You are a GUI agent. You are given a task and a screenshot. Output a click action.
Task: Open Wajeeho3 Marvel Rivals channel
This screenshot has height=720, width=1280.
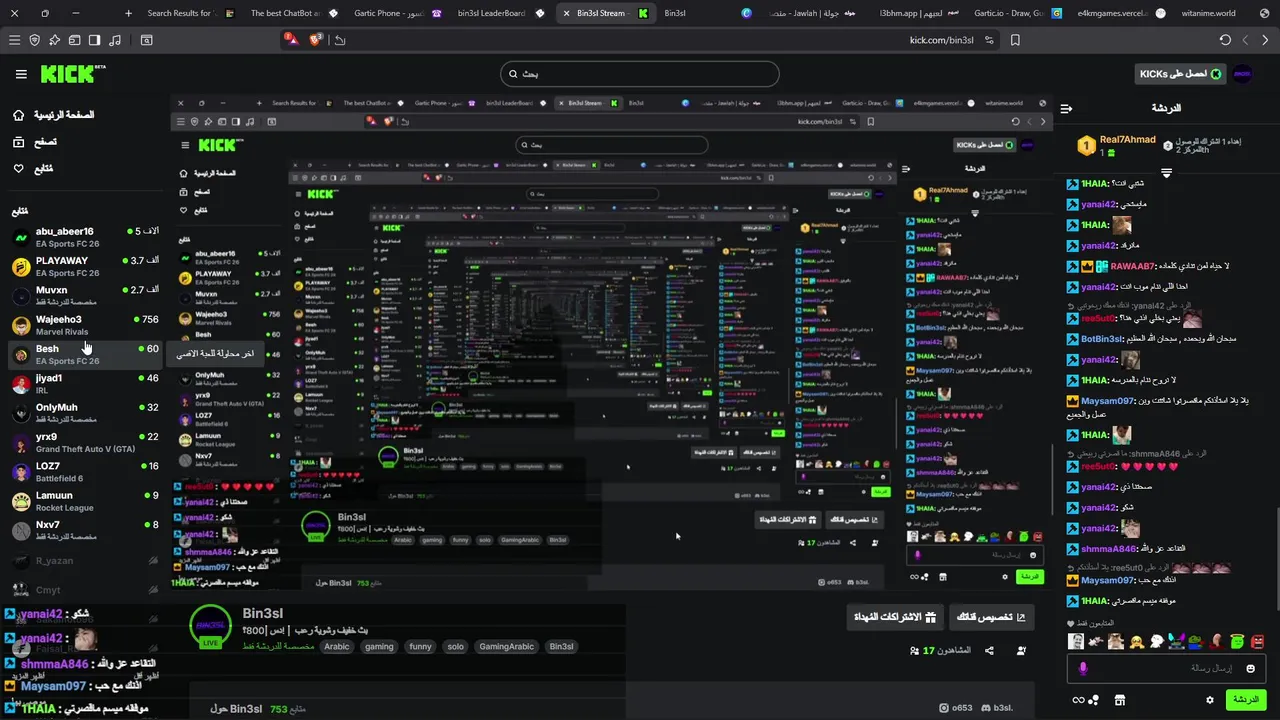84,325
